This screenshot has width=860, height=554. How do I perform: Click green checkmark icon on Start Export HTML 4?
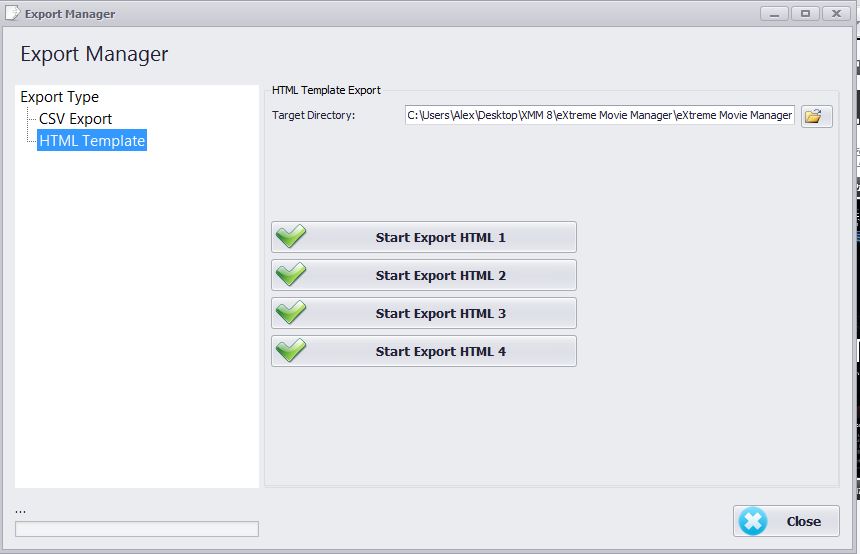coord(291,351)
